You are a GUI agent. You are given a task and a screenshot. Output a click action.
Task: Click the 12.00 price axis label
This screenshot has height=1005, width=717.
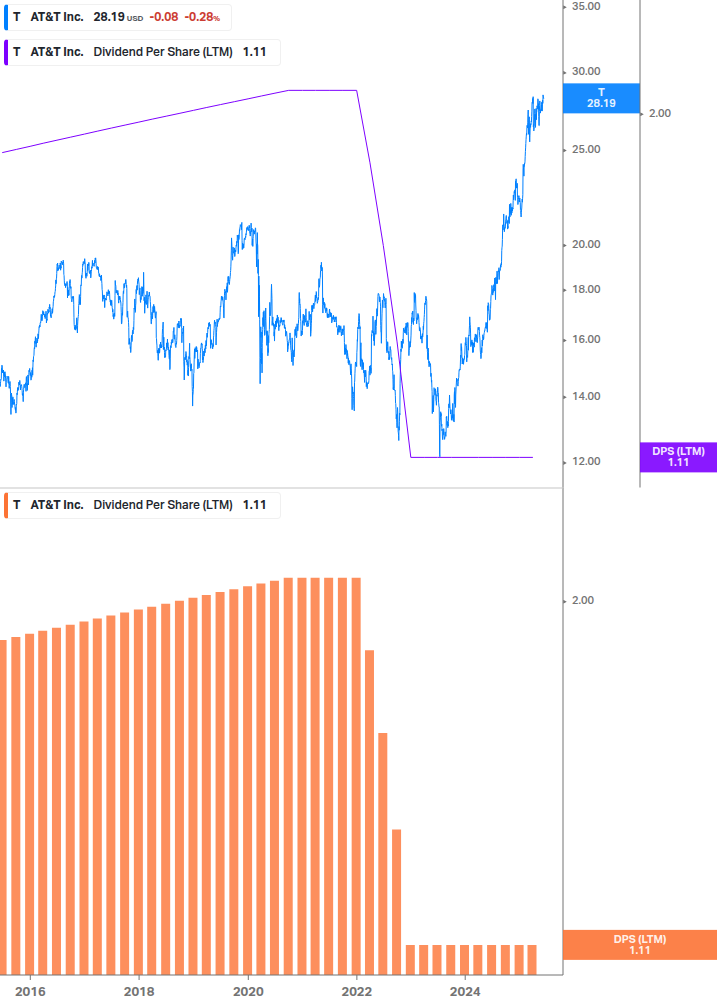[x=586, y=461]
